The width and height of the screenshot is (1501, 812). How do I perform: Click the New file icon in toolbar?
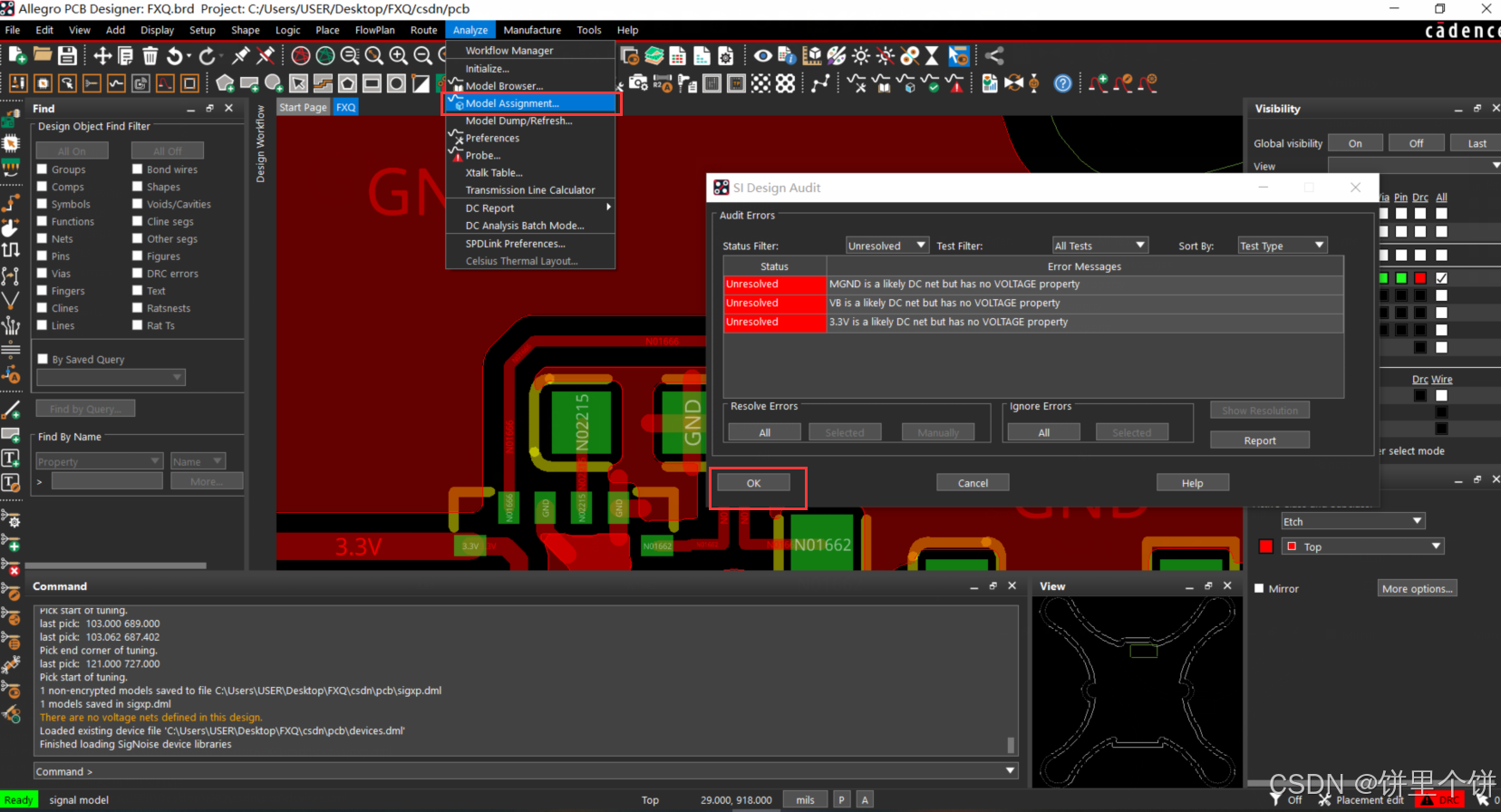(17, 55)
